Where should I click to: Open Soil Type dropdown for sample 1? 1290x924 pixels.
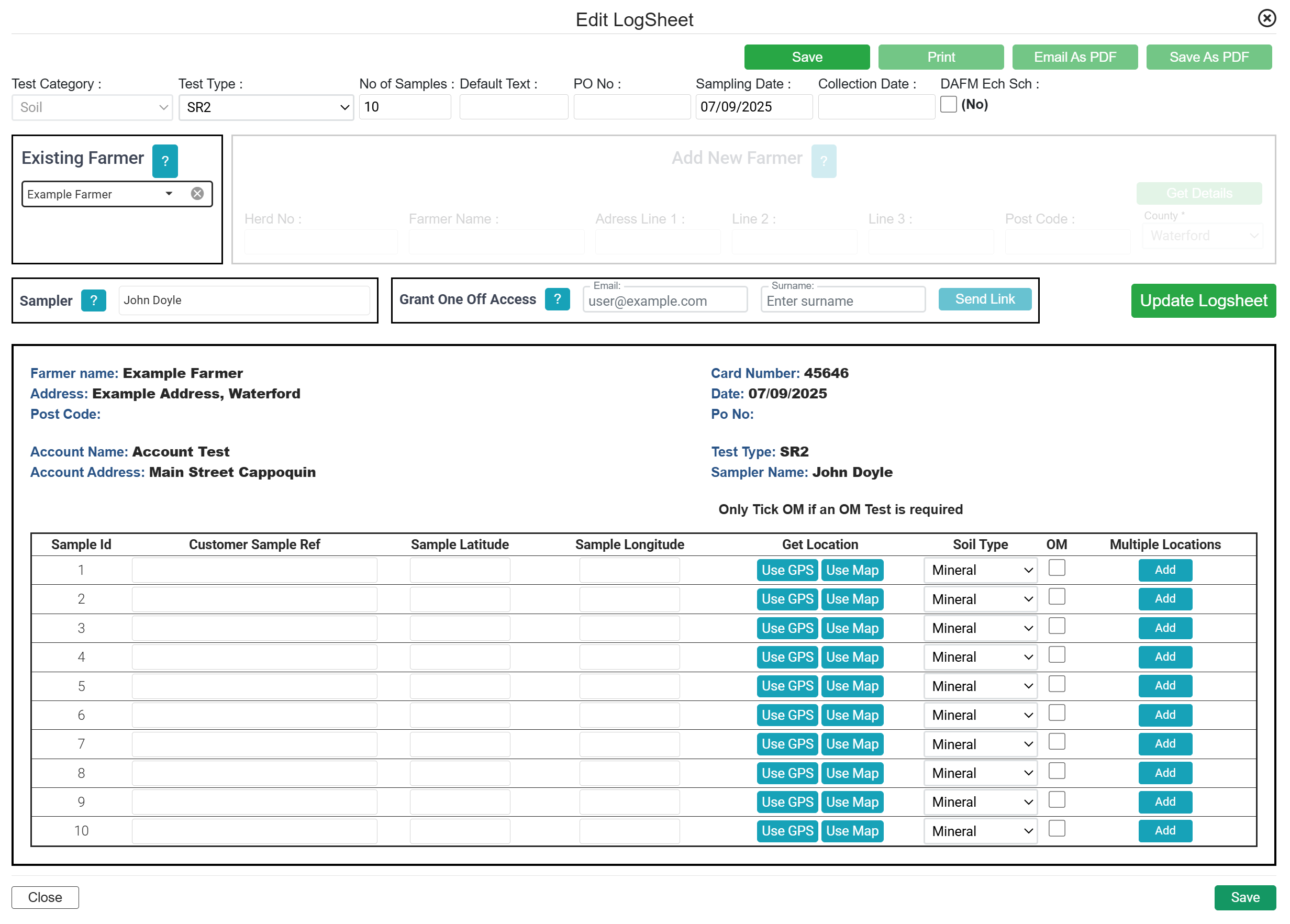pyautogui.click(x=981, y=570)
